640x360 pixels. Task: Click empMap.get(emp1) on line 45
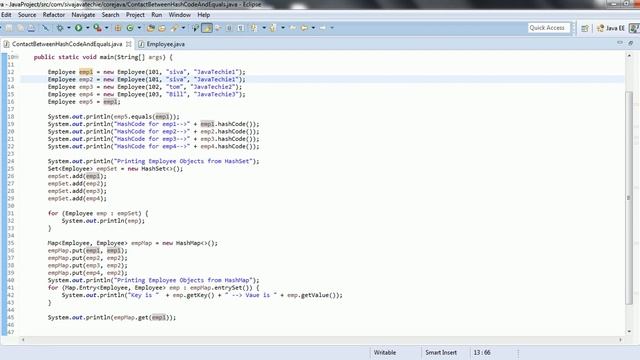click(144, 317)
